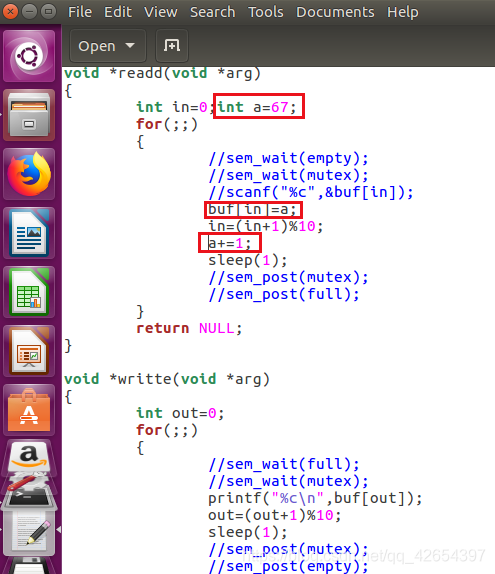Screen dimensions: 495x574
Task: Open the Documents menu
Action: [x=335, y=12]
